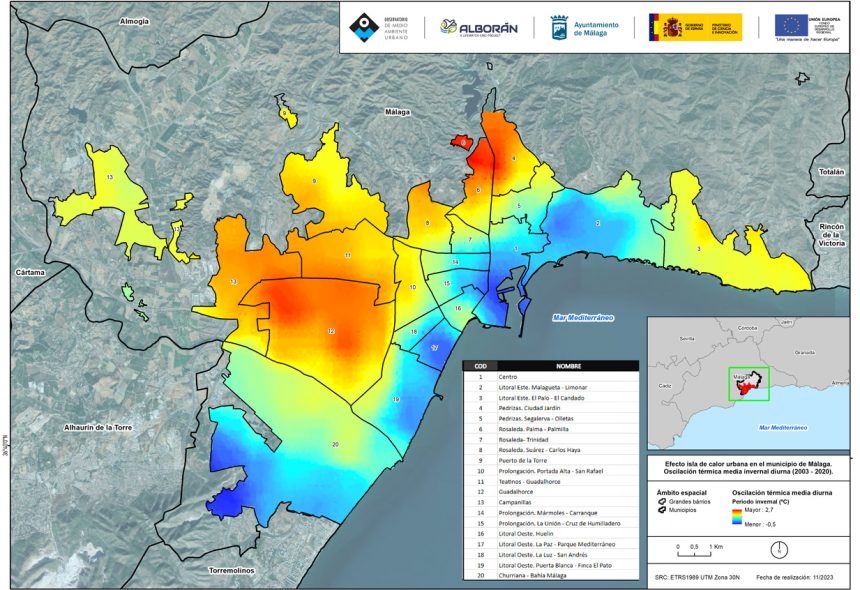Click the Alborán project logo
The height and width of the screenshot is (590, 860).
click(479, 27)
